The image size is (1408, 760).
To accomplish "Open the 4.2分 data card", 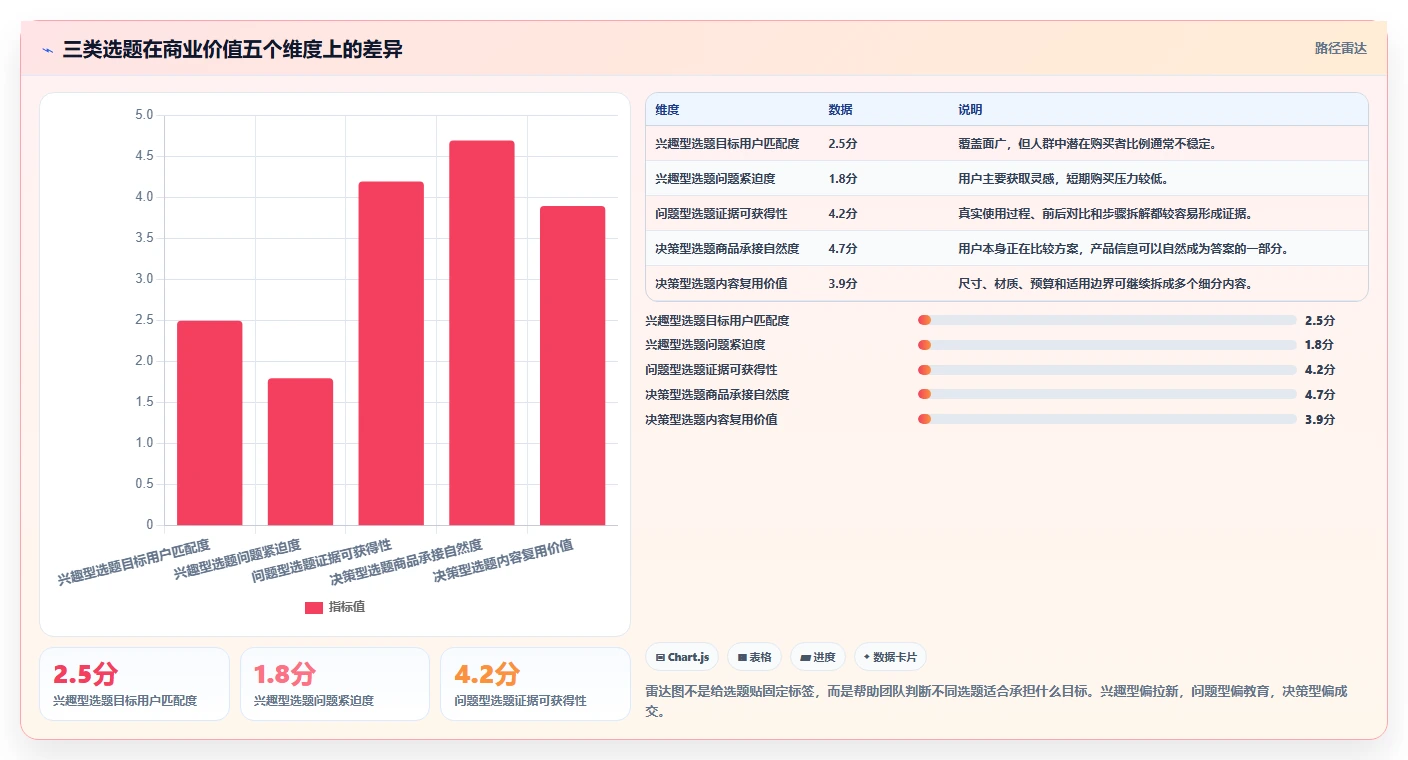I will [535, 684].
